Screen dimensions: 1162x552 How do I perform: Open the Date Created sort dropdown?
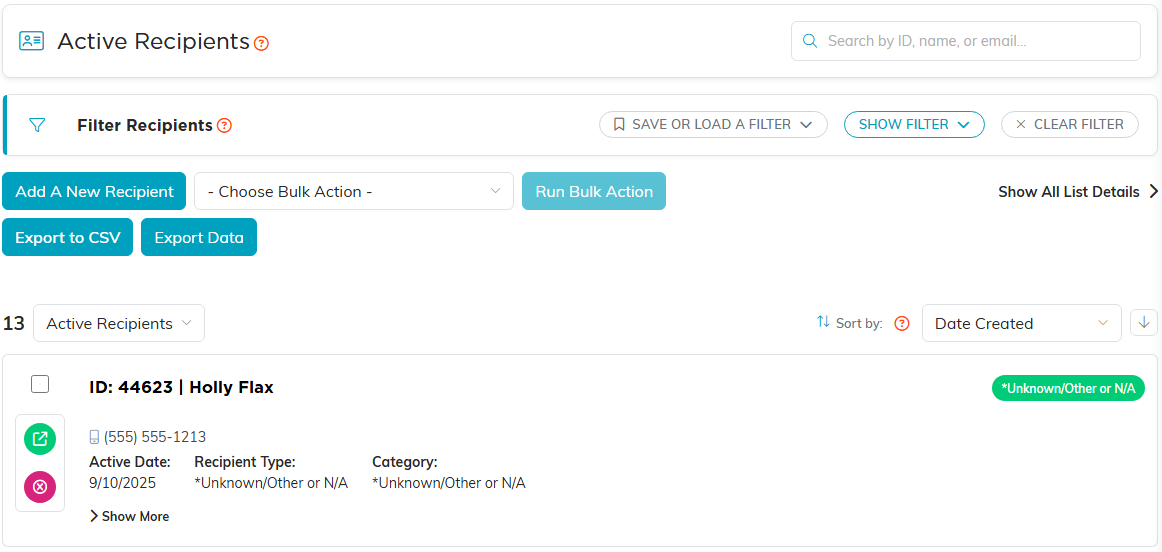(x=1021, y=324)
